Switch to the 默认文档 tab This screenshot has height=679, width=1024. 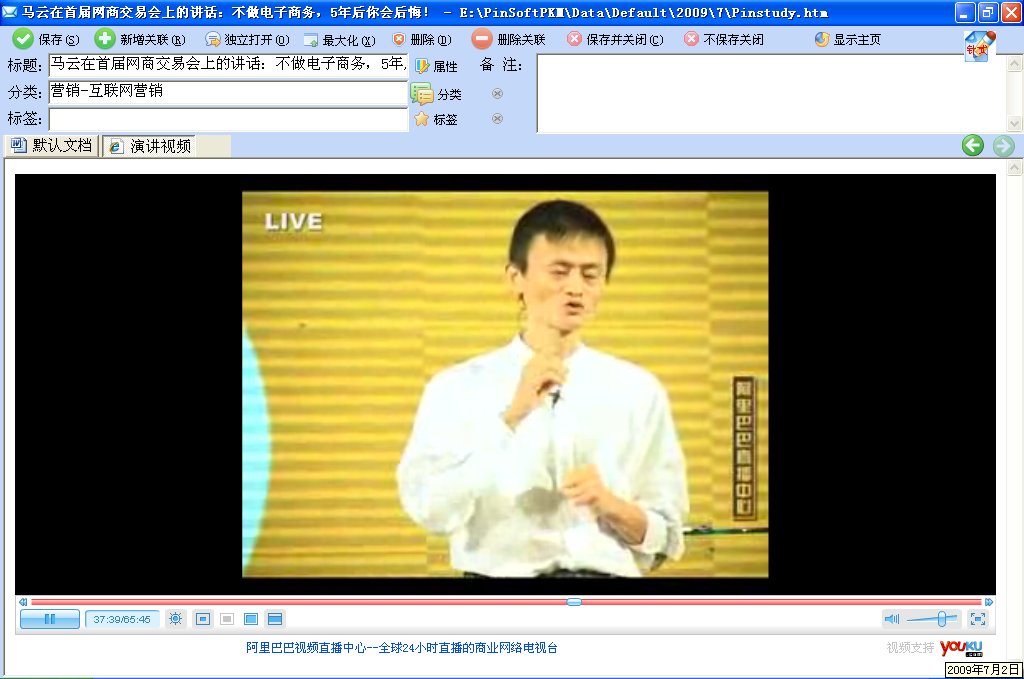[51, 146]
